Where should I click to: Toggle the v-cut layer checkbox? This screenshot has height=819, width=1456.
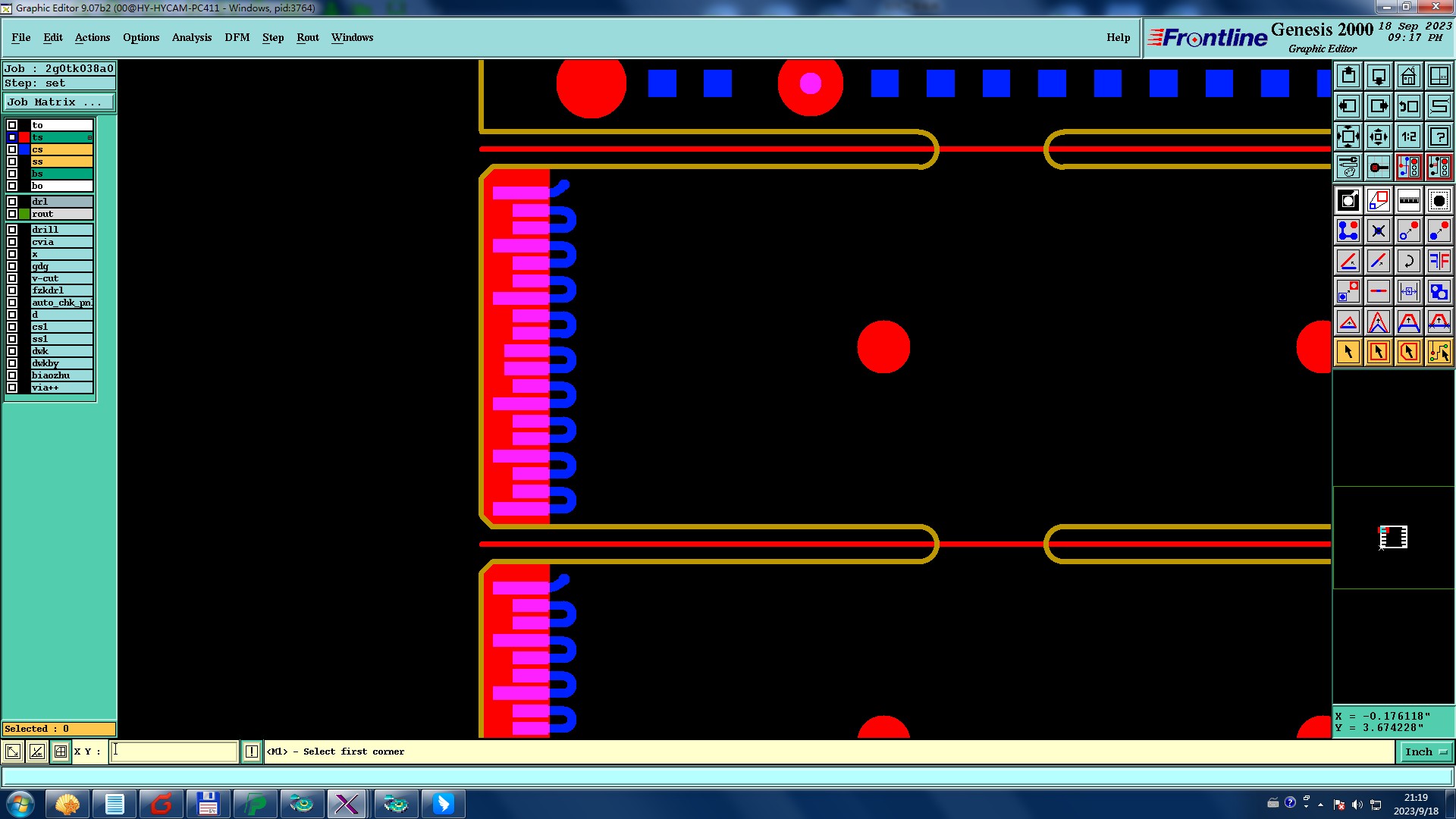click(x=12, y=278)
